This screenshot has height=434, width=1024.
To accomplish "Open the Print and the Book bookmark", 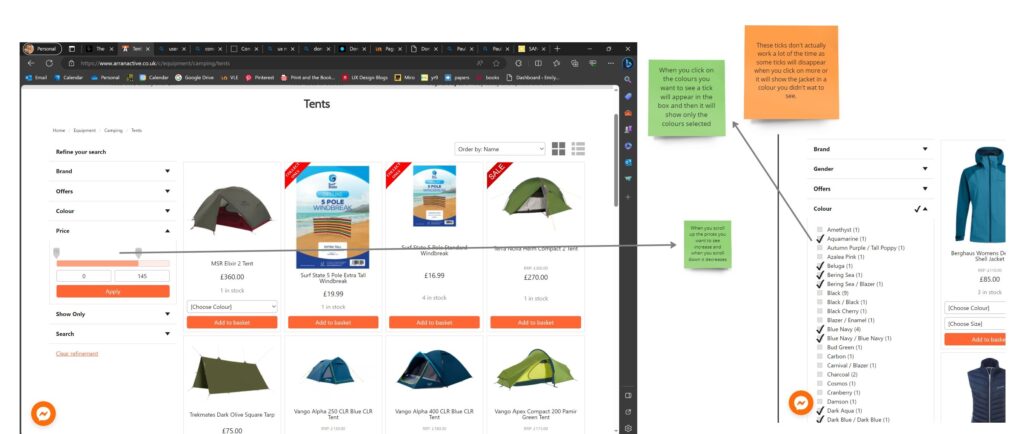I will [308, 77].
